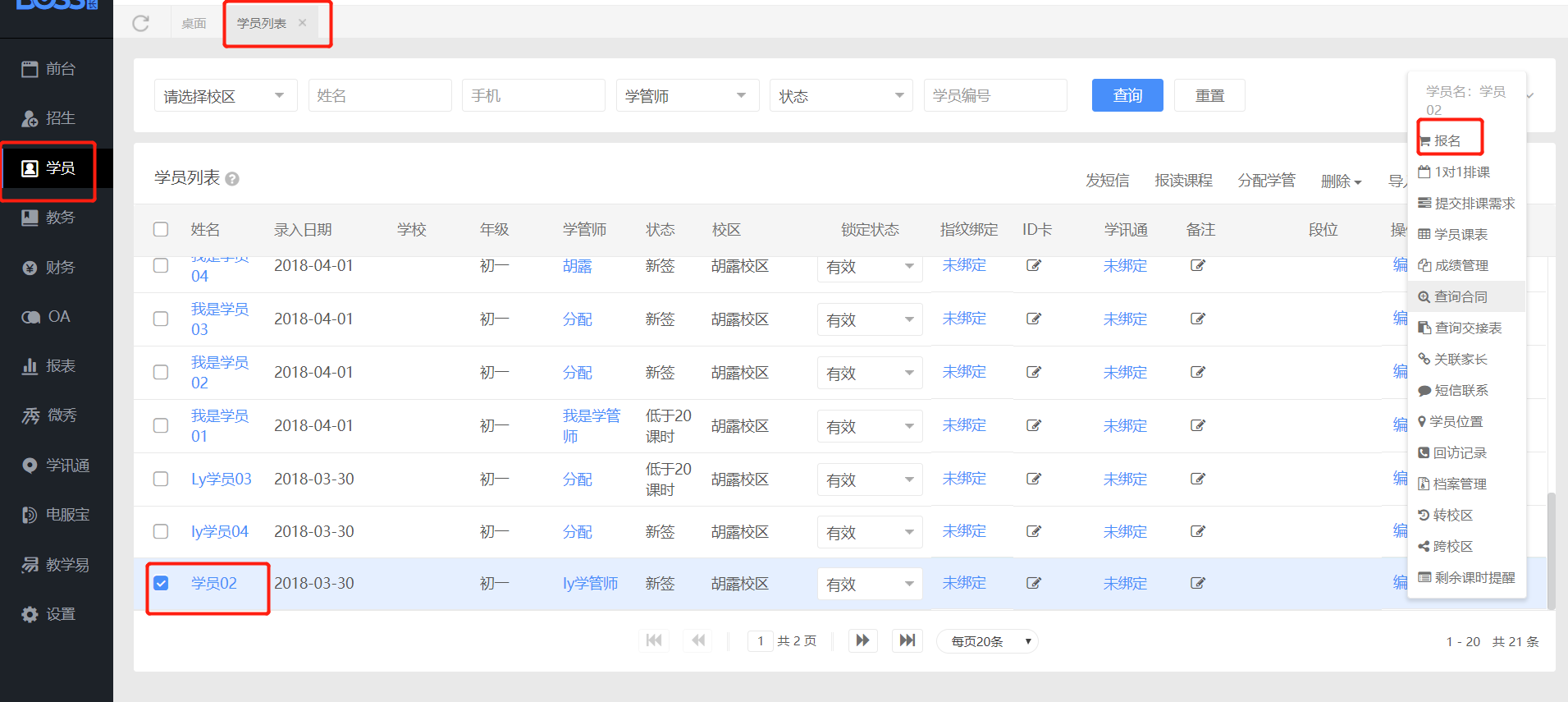Edit 备注 icon for Ly学员03 row
This screenshot has width=1568, height=702.
(x=1198, y=479)
